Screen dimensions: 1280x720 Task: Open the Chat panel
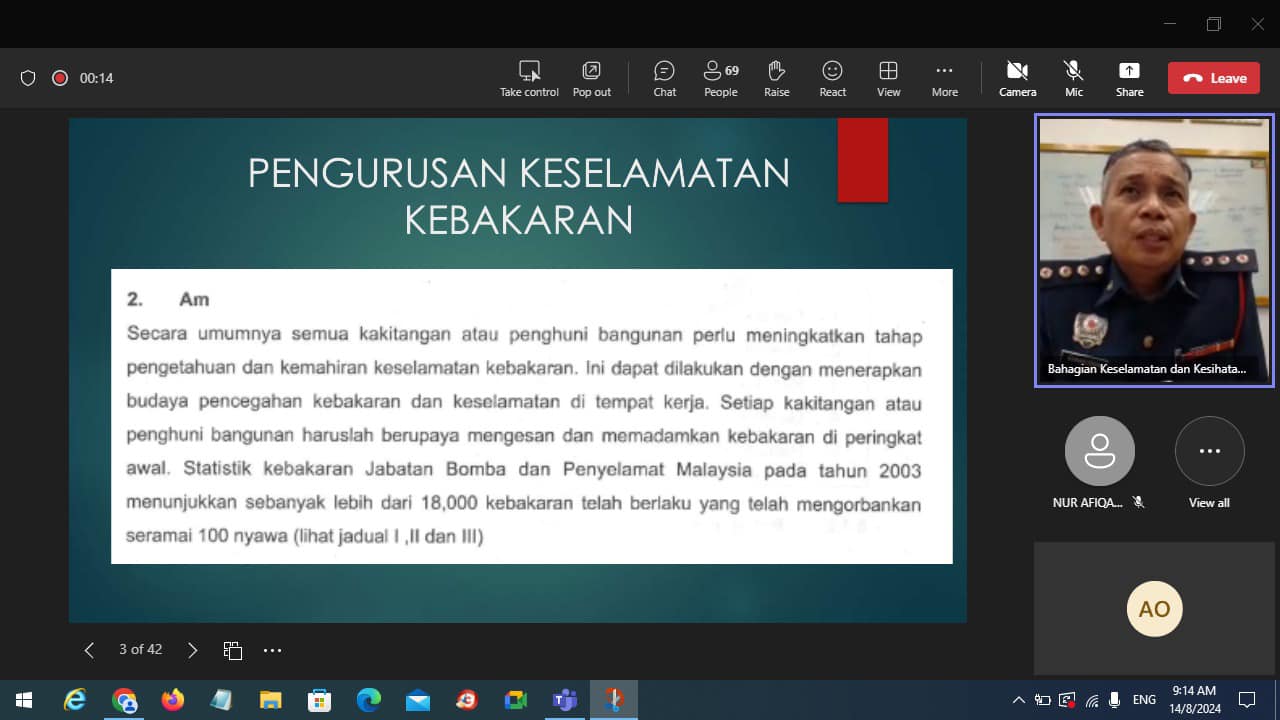[x=664, y=78]
